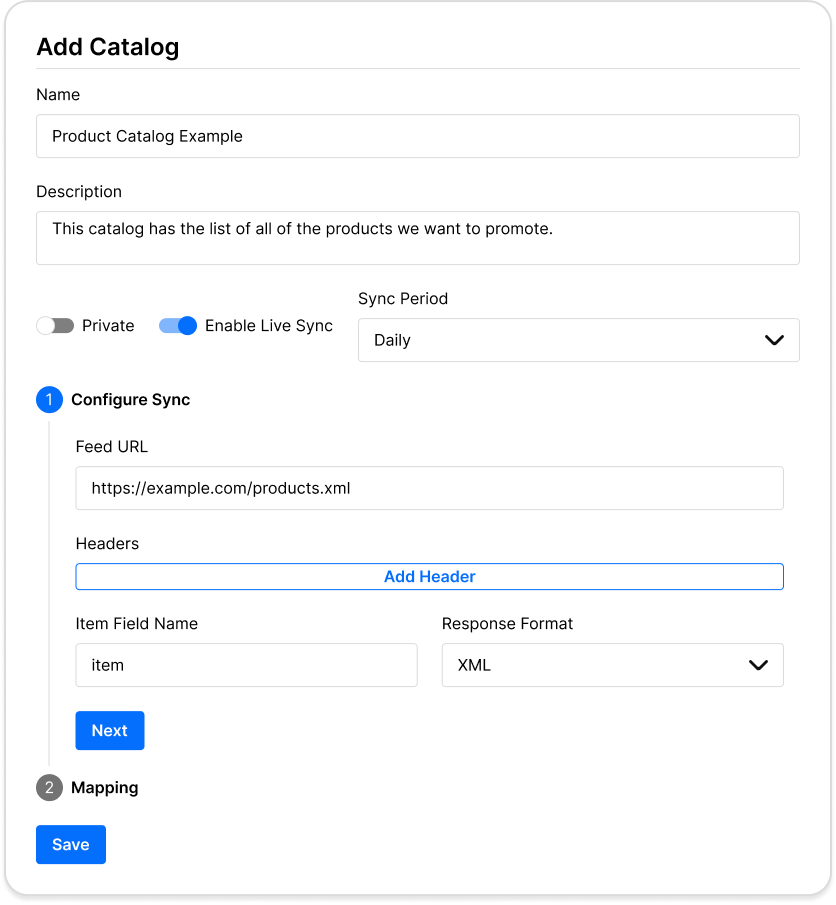Click the Add Header button
836x905 pixels.
pyautogui.click(x=429, y=577)
